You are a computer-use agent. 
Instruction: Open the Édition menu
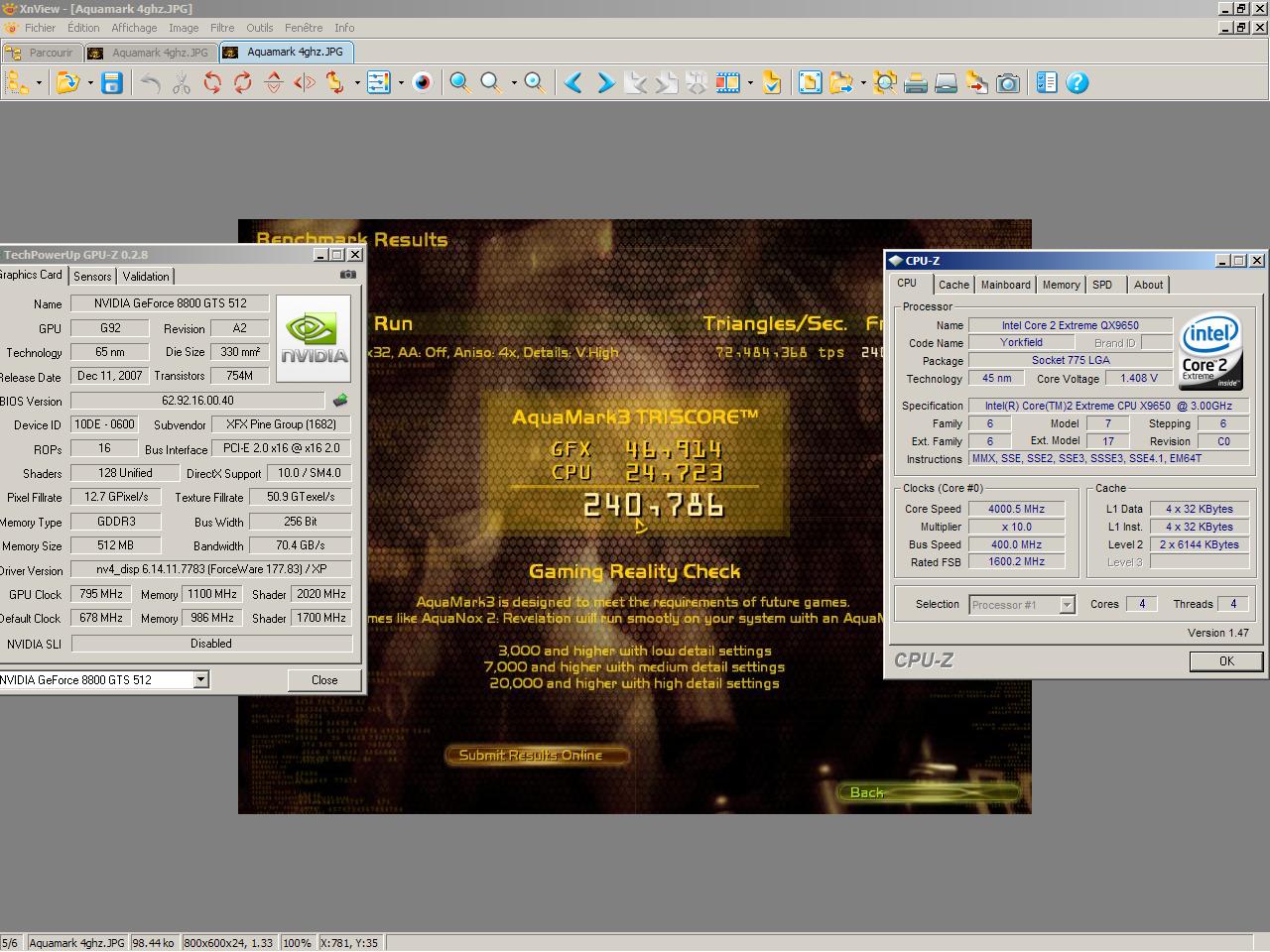[83, 28]
